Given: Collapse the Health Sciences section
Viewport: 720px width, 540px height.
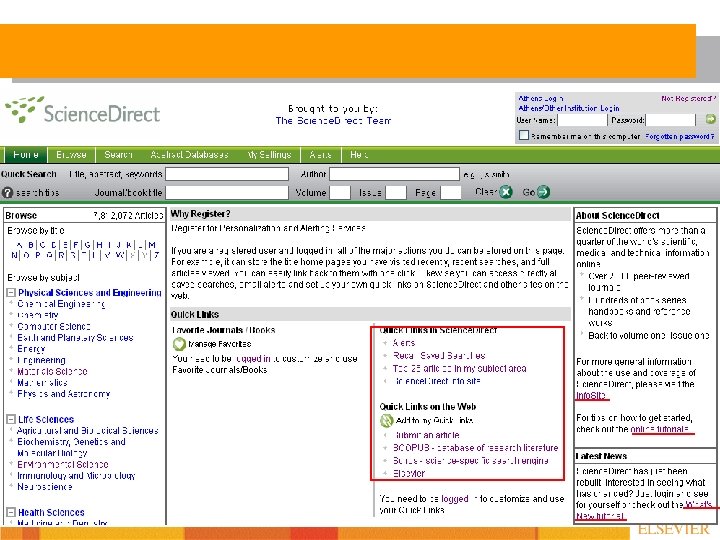Looking at the screenshot, I should click(11, 512).
